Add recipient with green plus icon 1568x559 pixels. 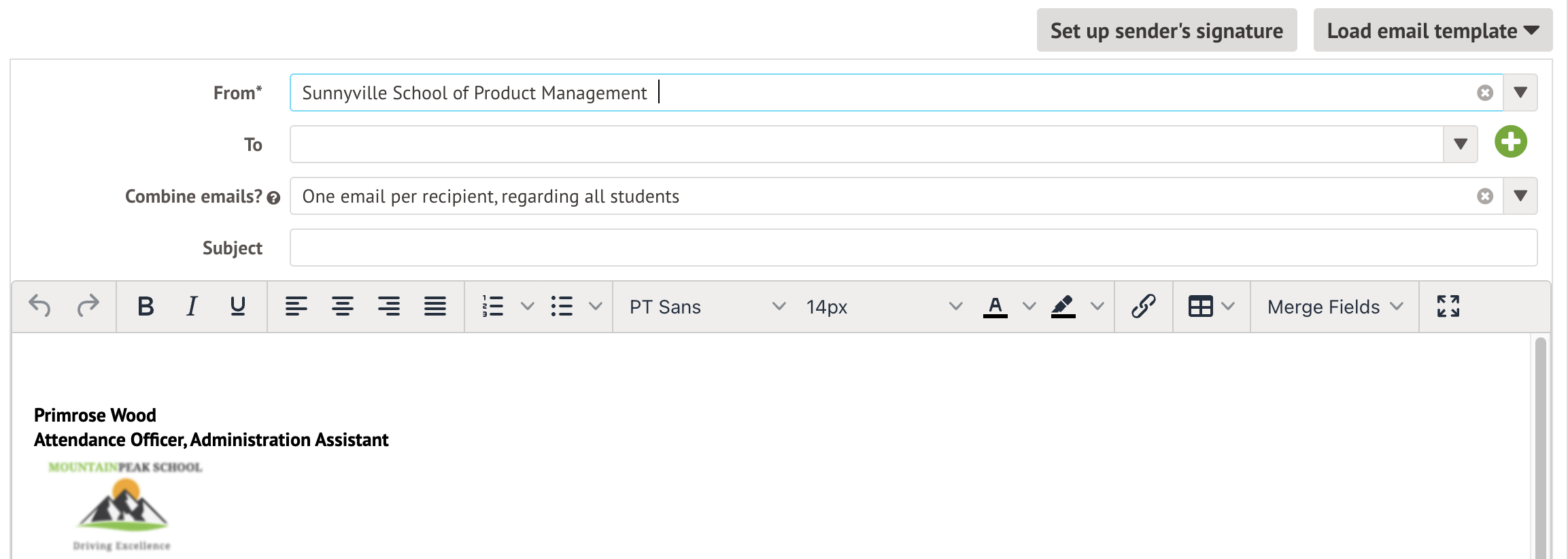(1510, 142)
